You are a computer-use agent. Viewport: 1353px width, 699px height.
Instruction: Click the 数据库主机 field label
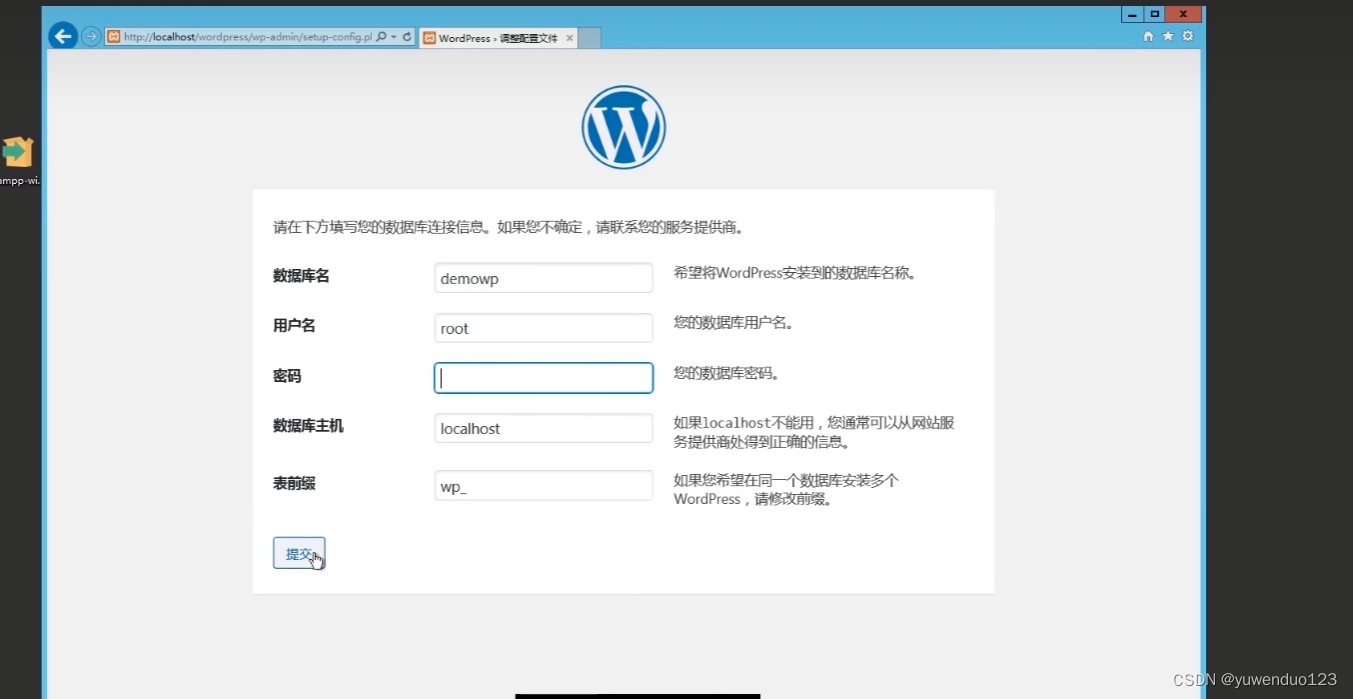308,426
